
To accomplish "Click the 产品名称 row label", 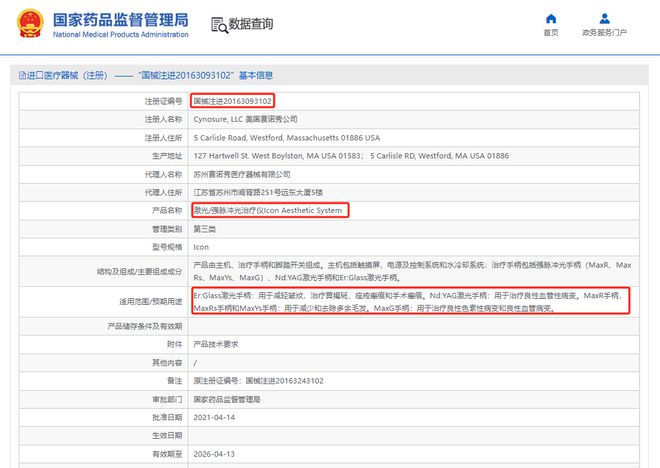I will point(167,210).
